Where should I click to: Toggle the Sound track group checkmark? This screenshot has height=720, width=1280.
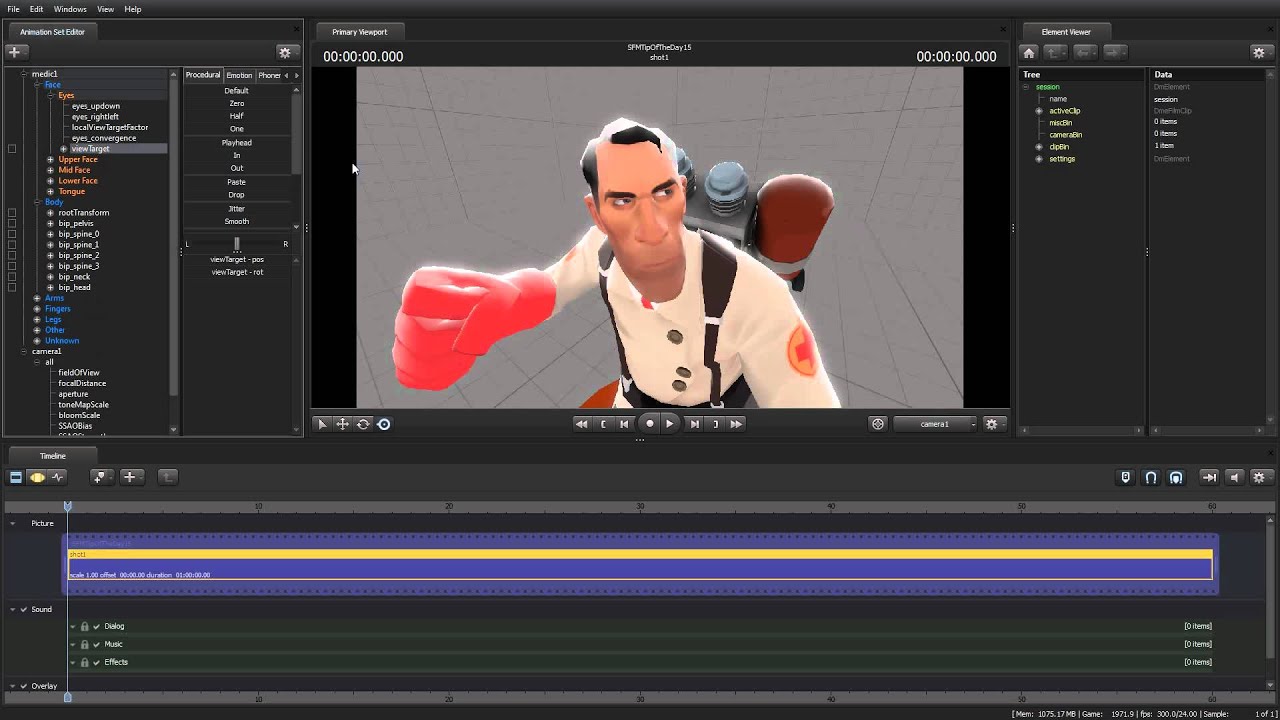pos(23,609)
